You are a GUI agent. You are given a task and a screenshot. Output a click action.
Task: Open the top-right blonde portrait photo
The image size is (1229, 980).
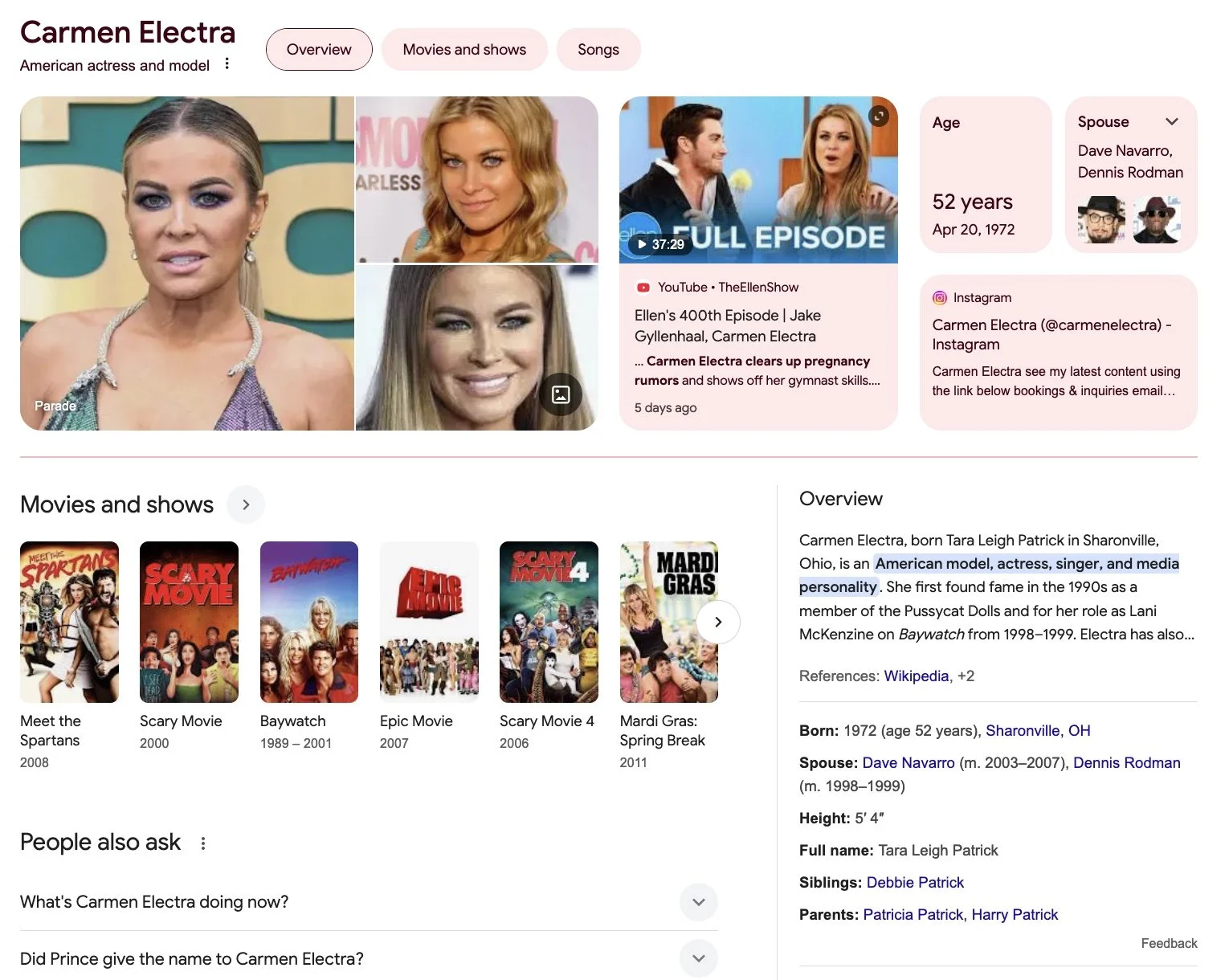coord(477,179)
